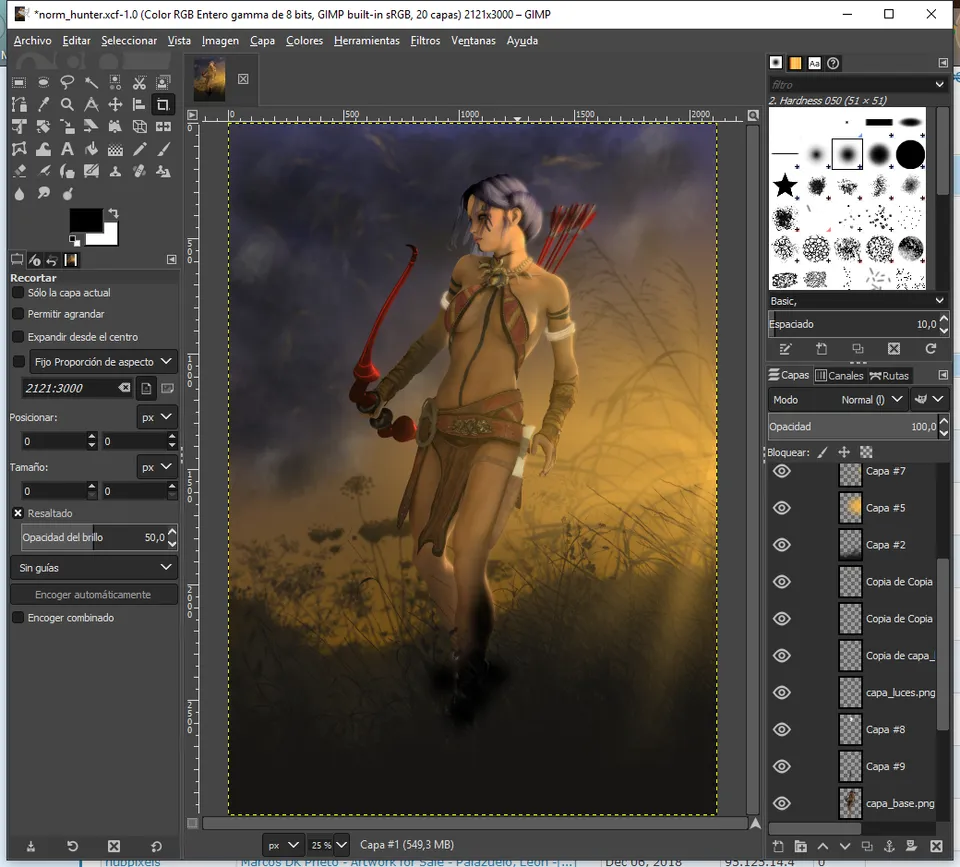This screenshot has width=960, height=867.
Task: Swap foreground and background colors
Action: click(x=113, y=213)
